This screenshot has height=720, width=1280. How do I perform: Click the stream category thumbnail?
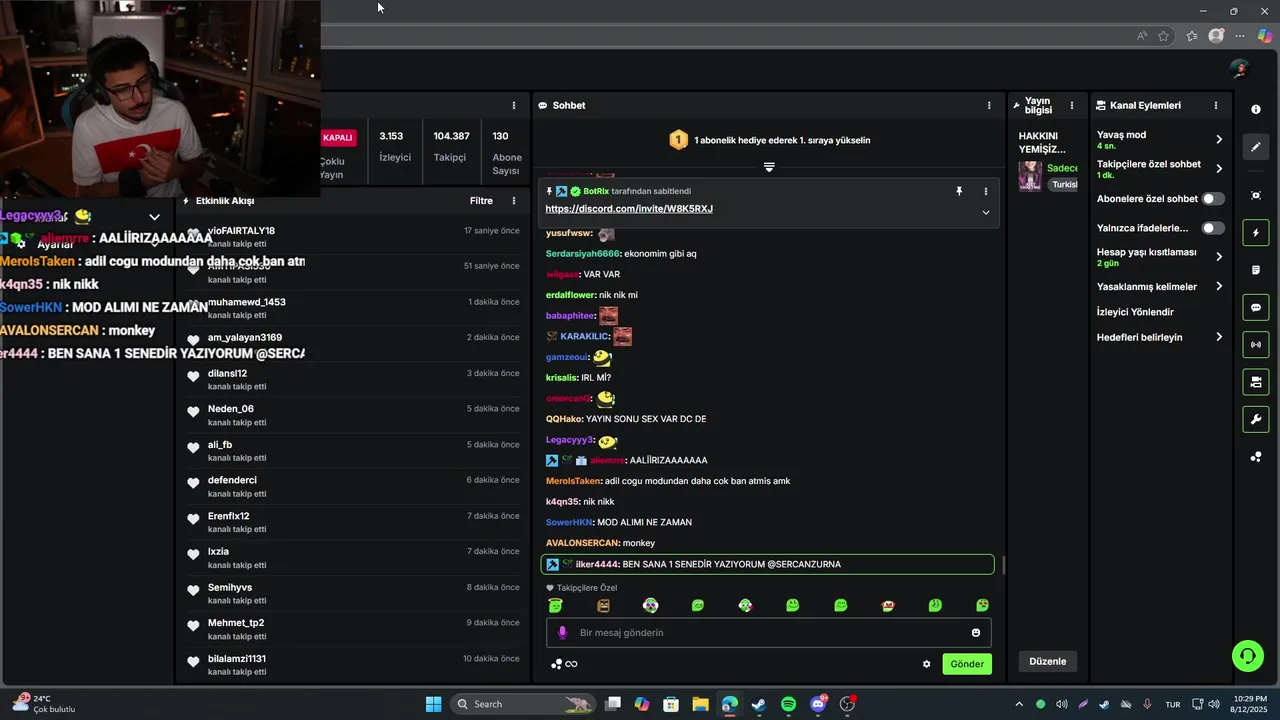(x=1030, y=176)
